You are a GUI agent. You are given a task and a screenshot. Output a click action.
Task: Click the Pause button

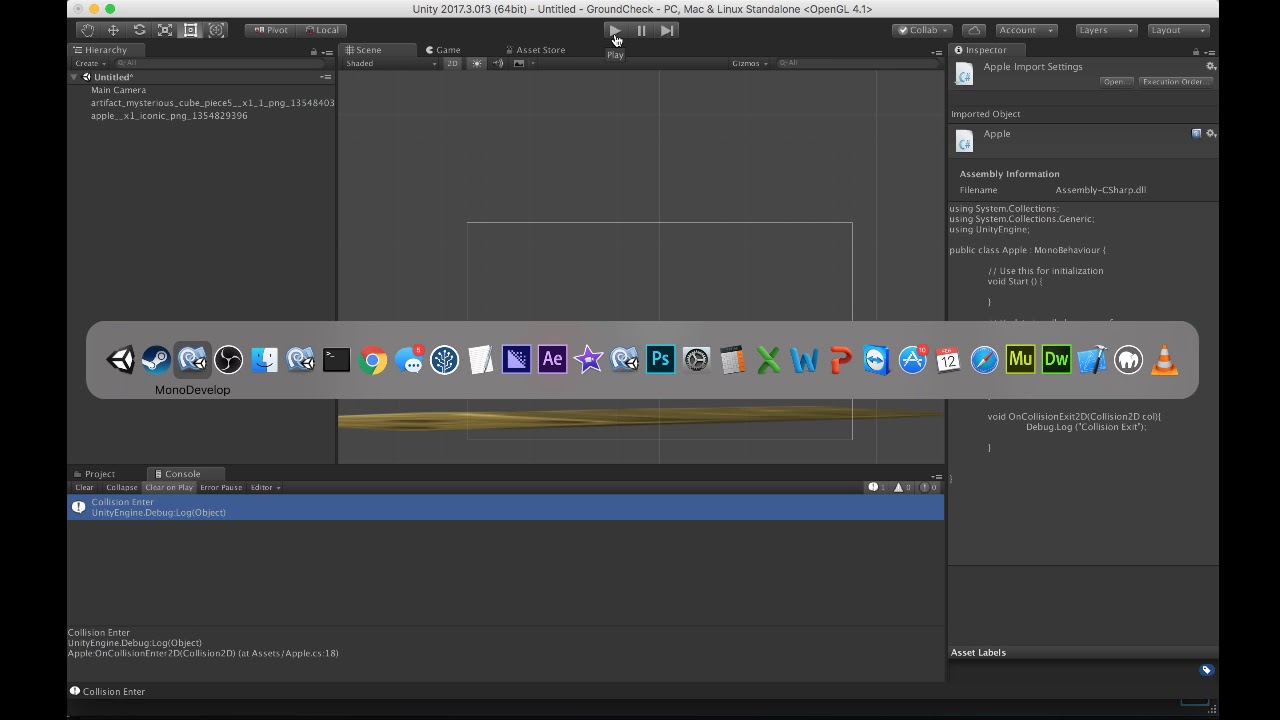641,30
